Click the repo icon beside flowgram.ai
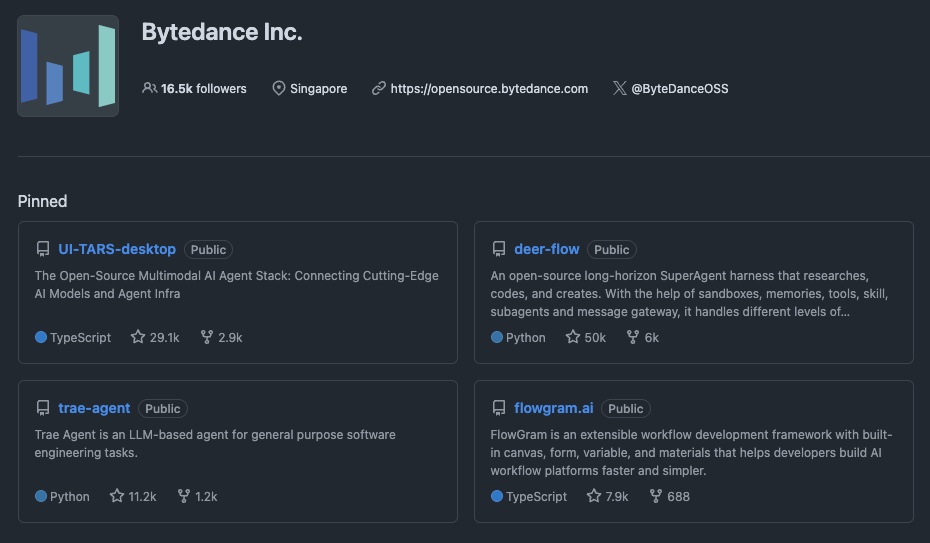 [499, 408]
